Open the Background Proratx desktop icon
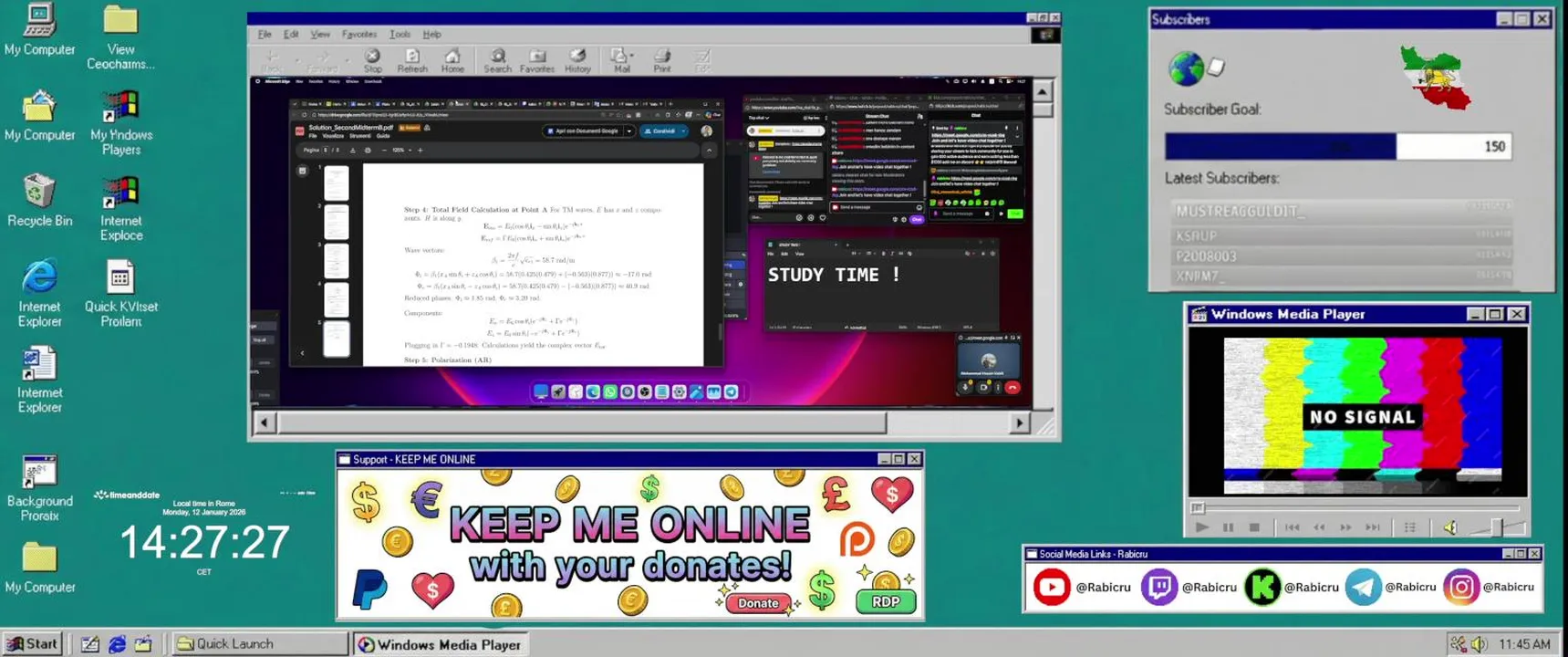Image resolution: width=1568 pixels, height=657 pixels. point(39,488)
